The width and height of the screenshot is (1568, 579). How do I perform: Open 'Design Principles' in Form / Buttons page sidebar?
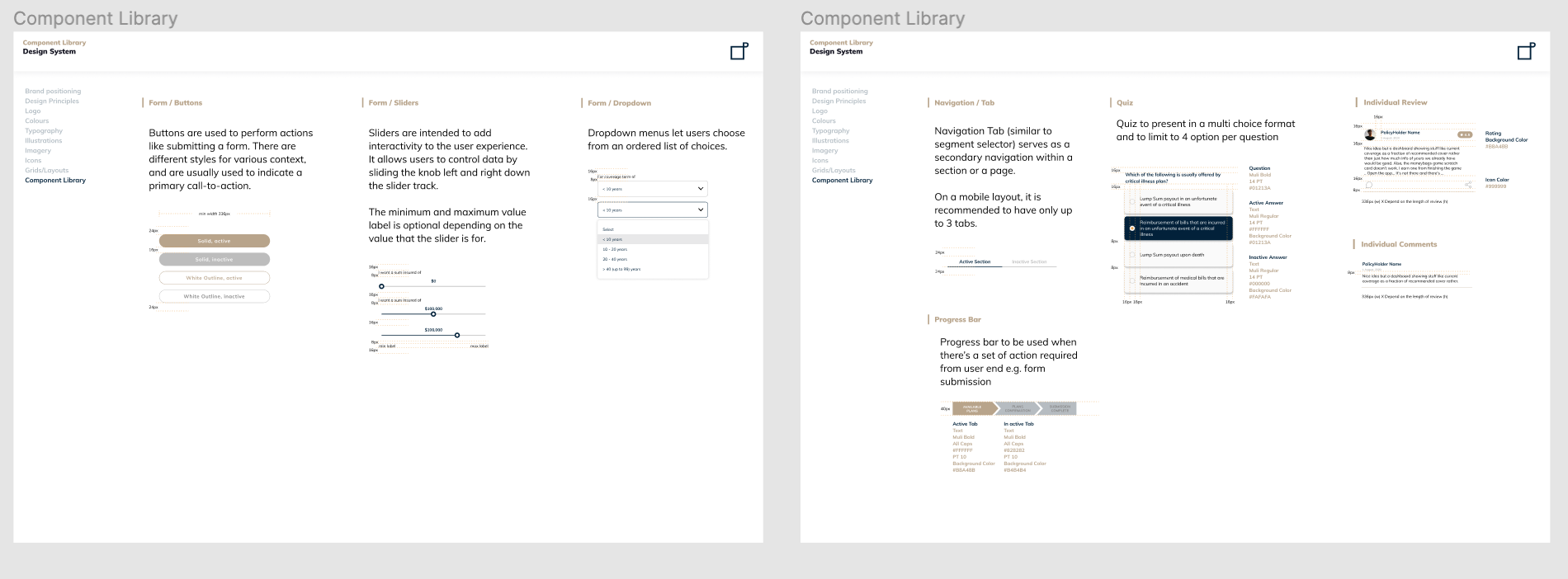coord(52,101)
